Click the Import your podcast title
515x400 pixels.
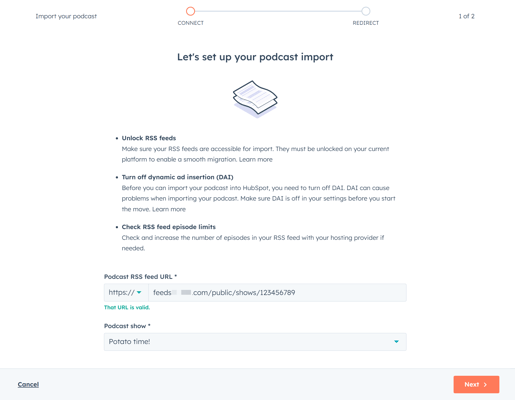[66, 16]
